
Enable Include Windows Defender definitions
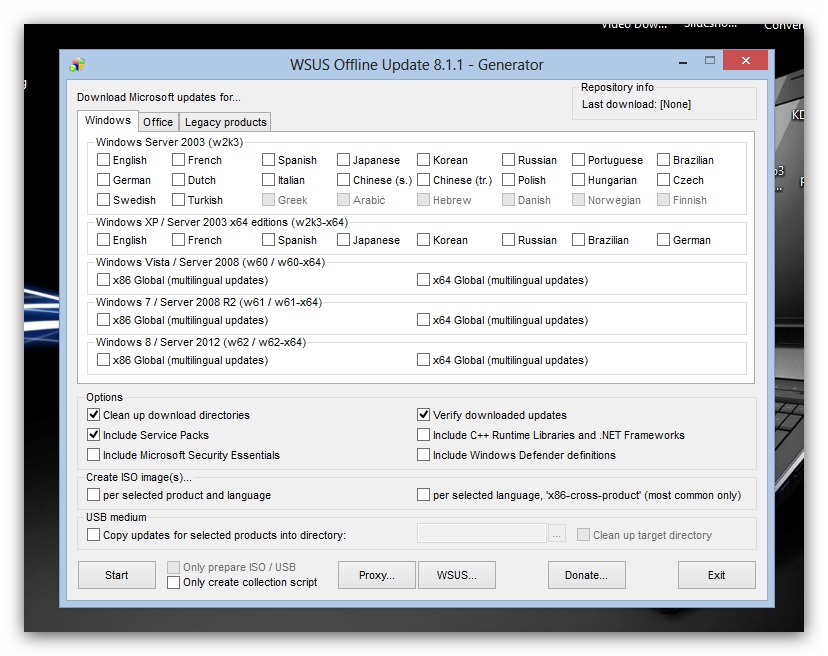pyautogui.click(x=424, y=455)
